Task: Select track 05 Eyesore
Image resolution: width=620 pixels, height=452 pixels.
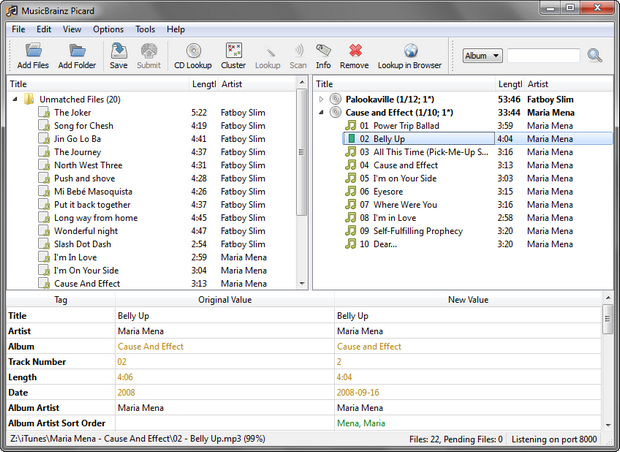Action: 389,191
